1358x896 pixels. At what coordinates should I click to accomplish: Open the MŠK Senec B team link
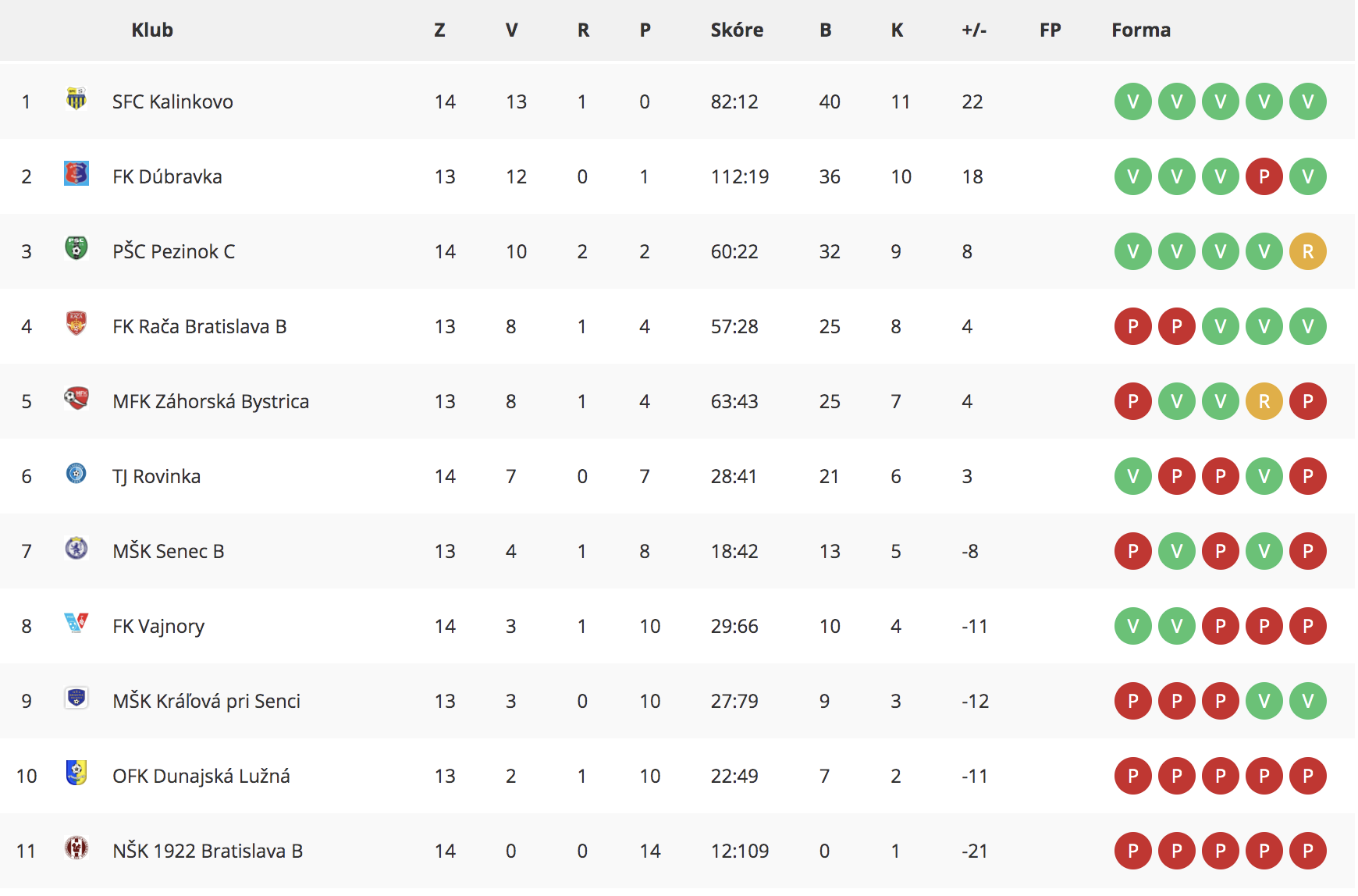(x=169, y=552)
